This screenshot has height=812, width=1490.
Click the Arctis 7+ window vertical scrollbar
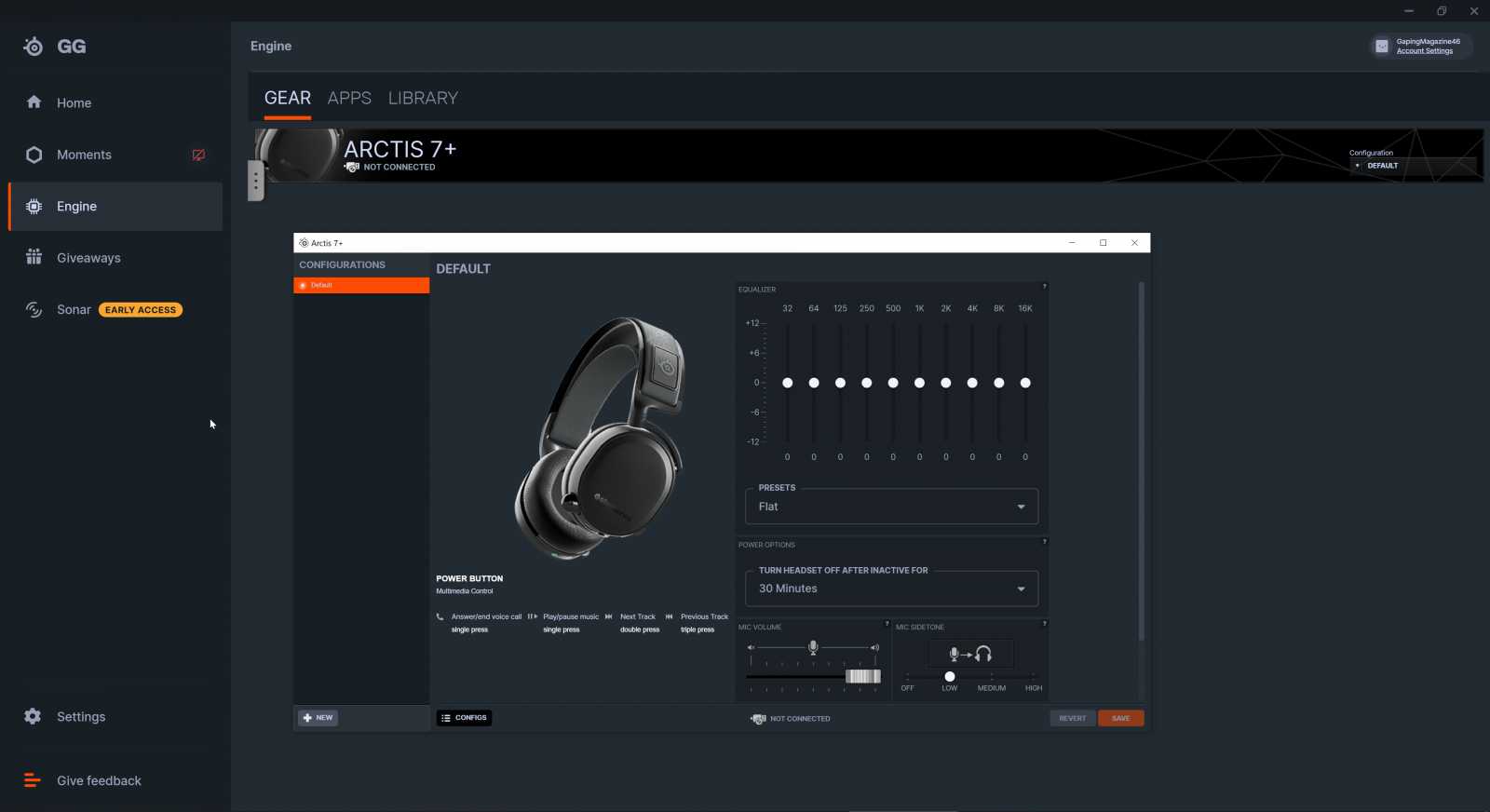coord(1141,462)
